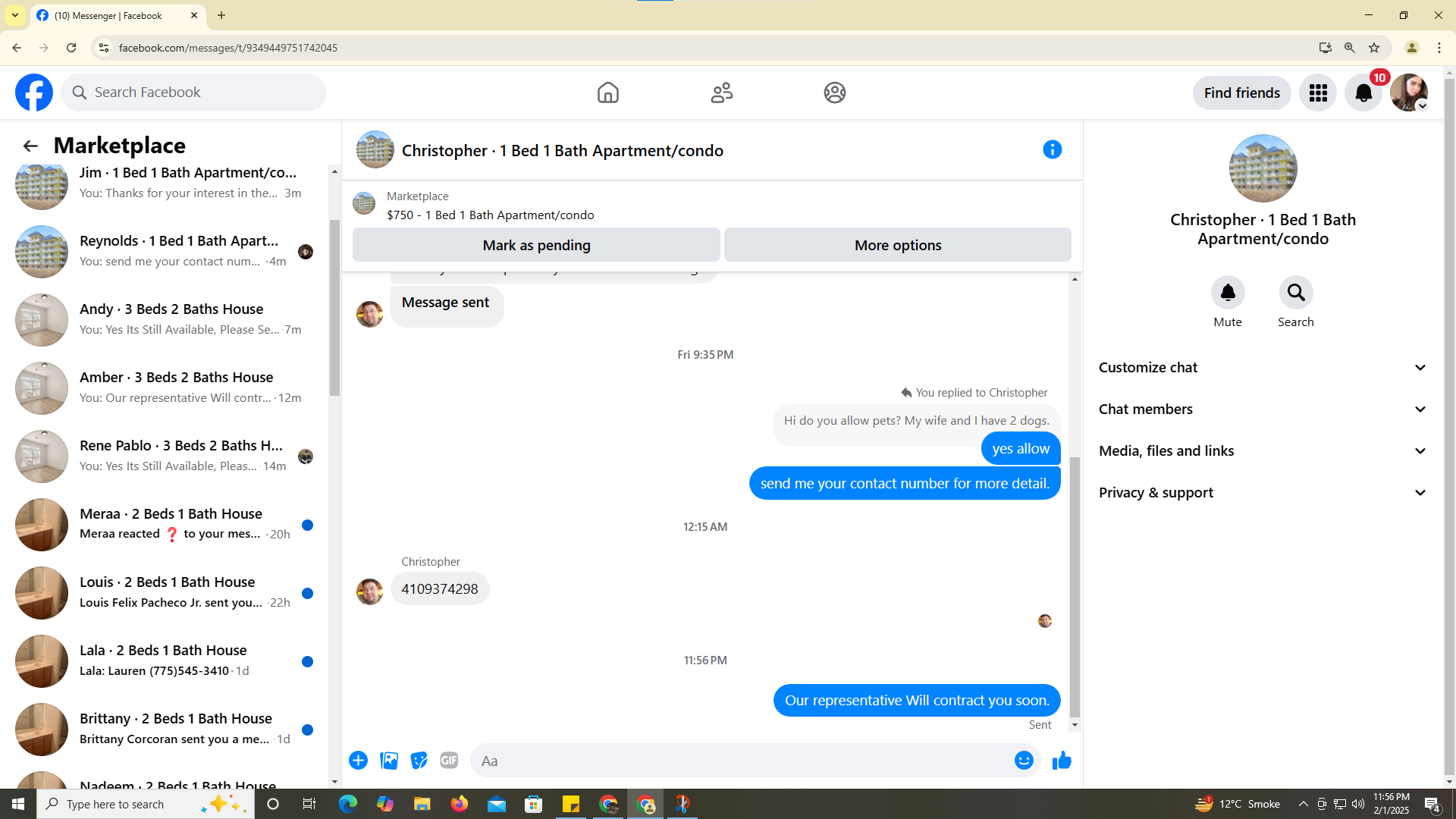Expand Privacy & support section
This screenshot has height=819, width=1456.
pos(1263,492)
